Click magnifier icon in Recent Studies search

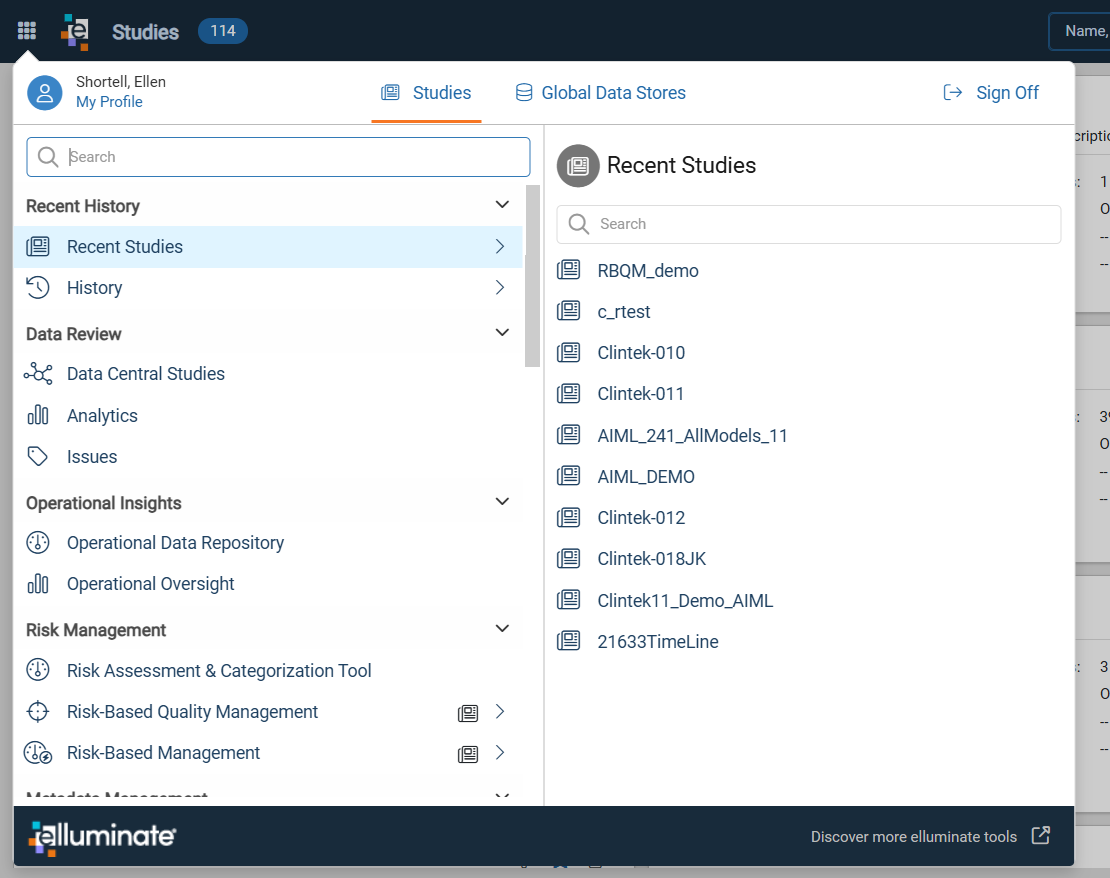point(578,224)
